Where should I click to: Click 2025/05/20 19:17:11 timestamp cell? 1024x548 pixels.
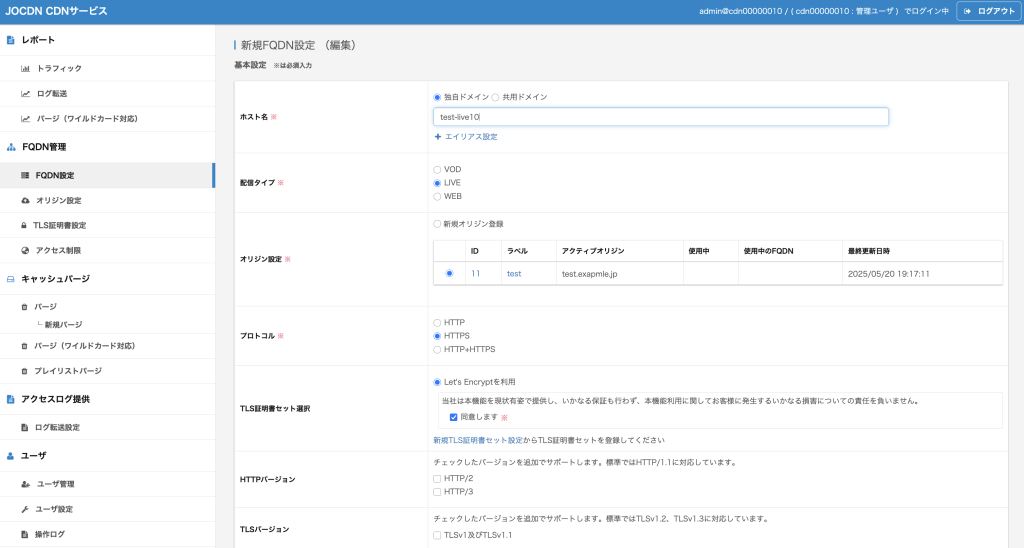point(888,274)
